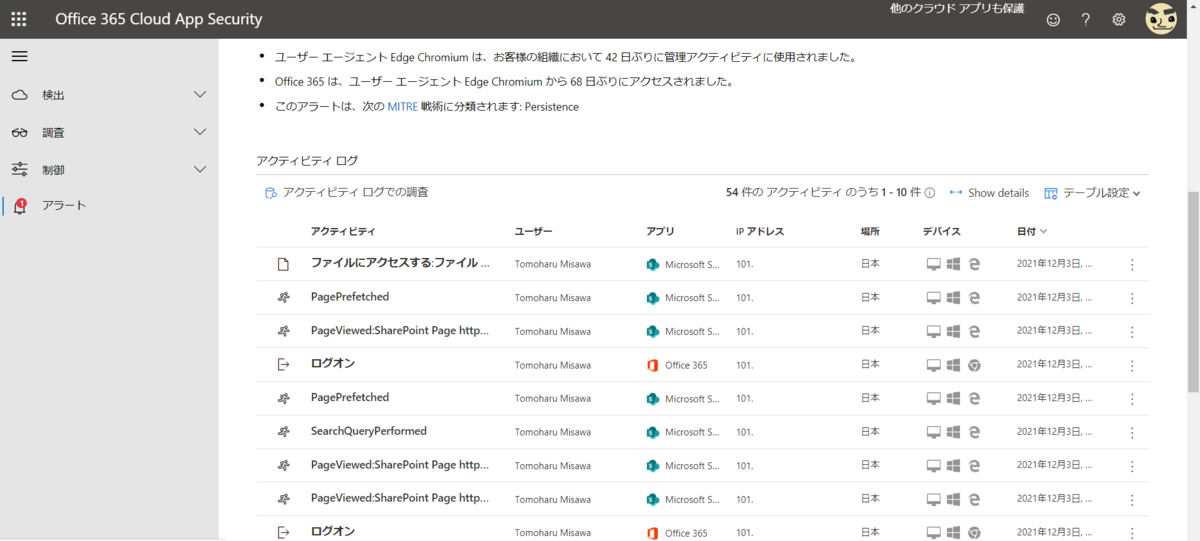Click the ユーザー column header
1200x541 pixels.
(x=533, y=231)
